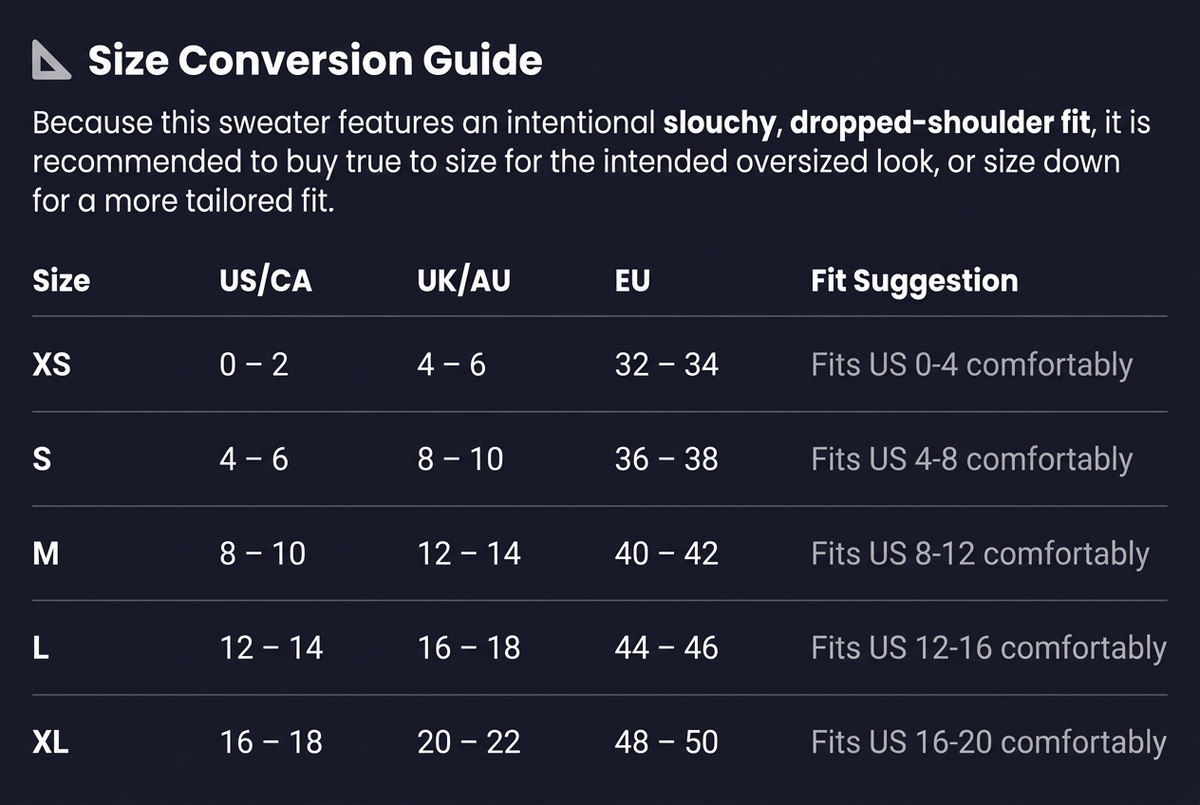Click the Size Conversion Guide heading
Viewport: 1200px width, 805px height.
click(315, 61)
